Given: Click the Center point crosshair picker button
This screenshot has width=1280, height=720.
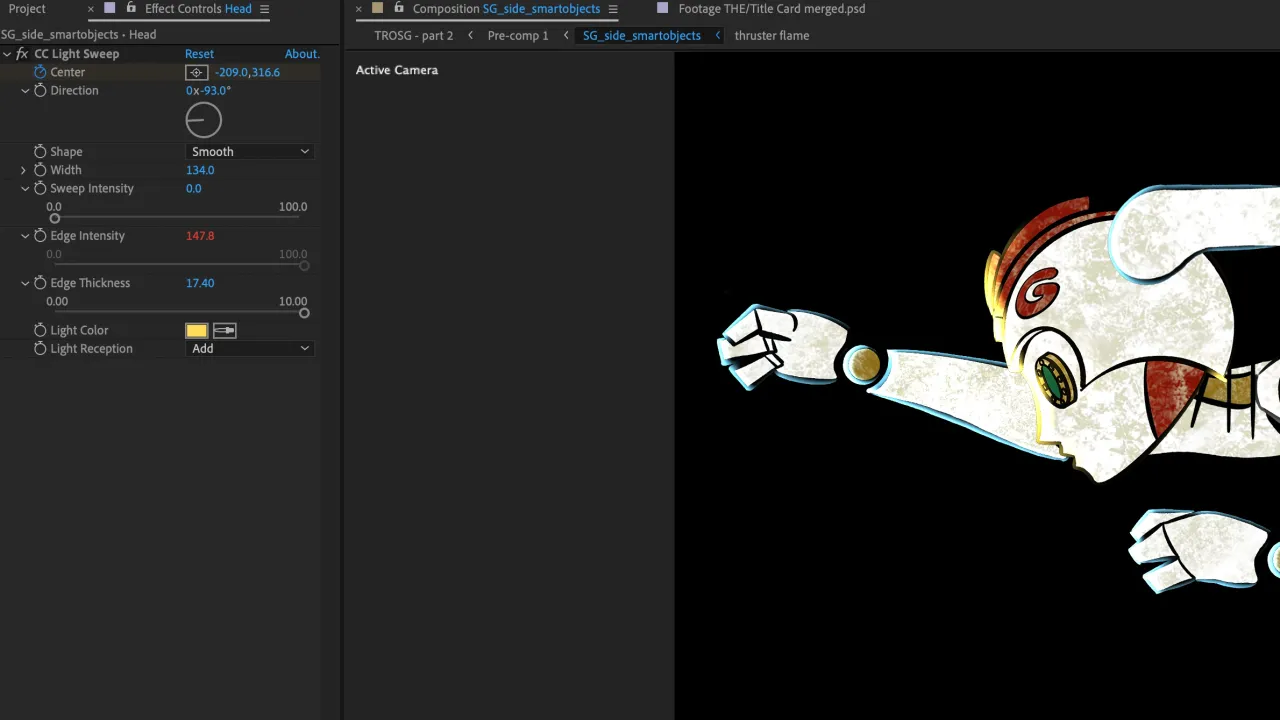Looking at the screenshot, I should point(197,72).
